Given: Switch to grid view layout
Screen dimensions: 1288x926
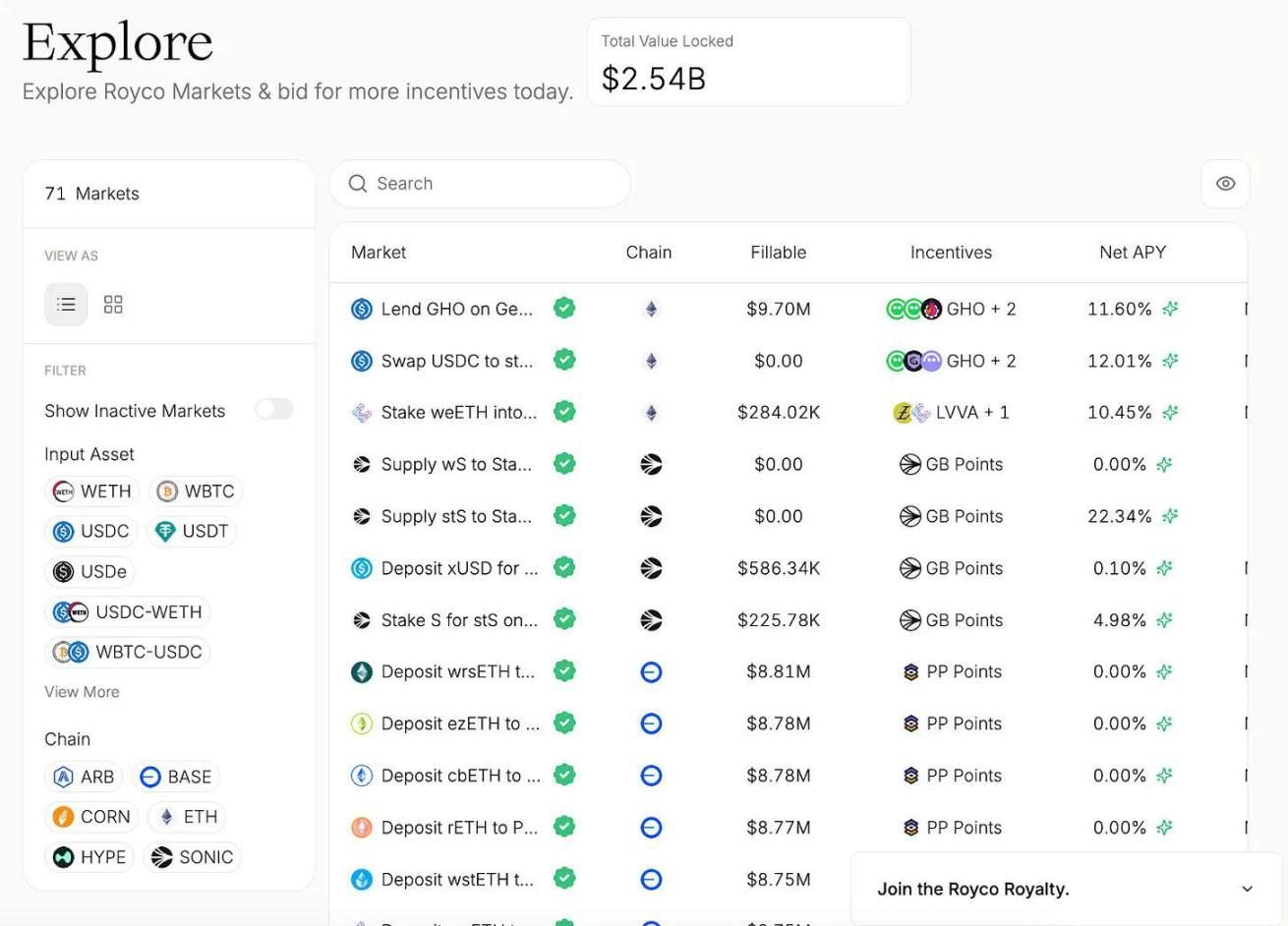Looking at the screenshot, I should tap(113, 305).
